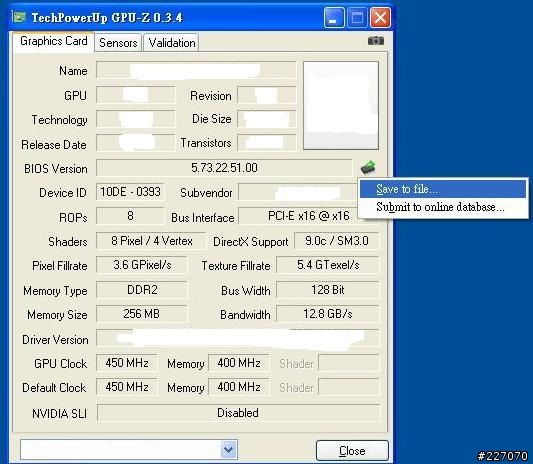Click the Close button
This screenshot has height=464, width=533.
pyautogui.click(x=352, y=451)
